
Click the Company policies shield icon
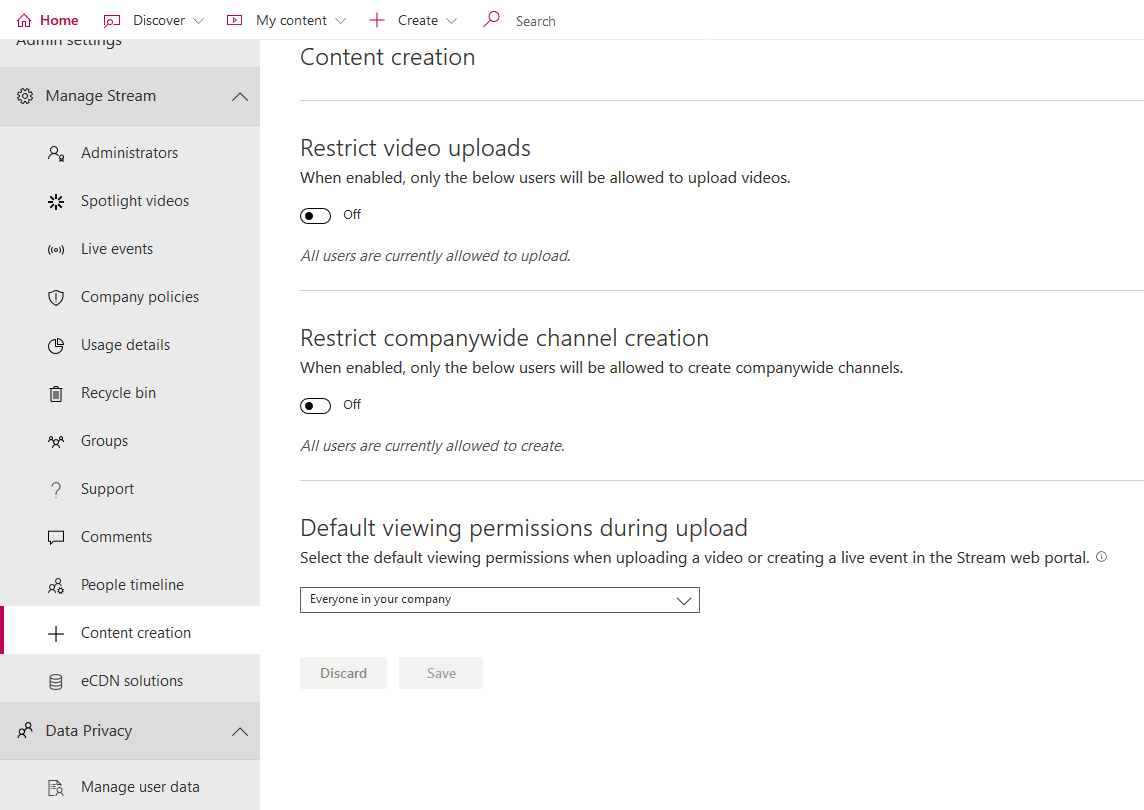tap(56, 297)
